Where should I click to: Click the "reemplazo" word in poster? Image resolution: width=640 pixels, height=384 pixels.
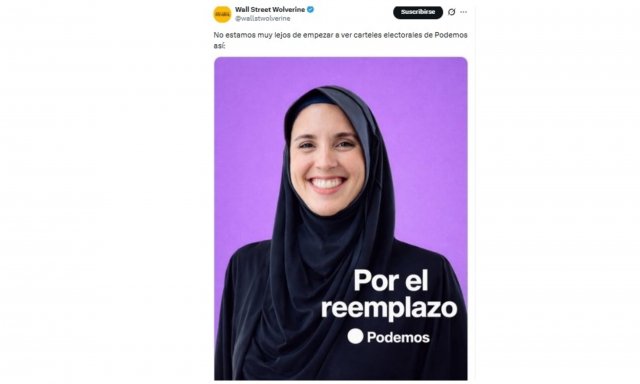tap(389, 308)
